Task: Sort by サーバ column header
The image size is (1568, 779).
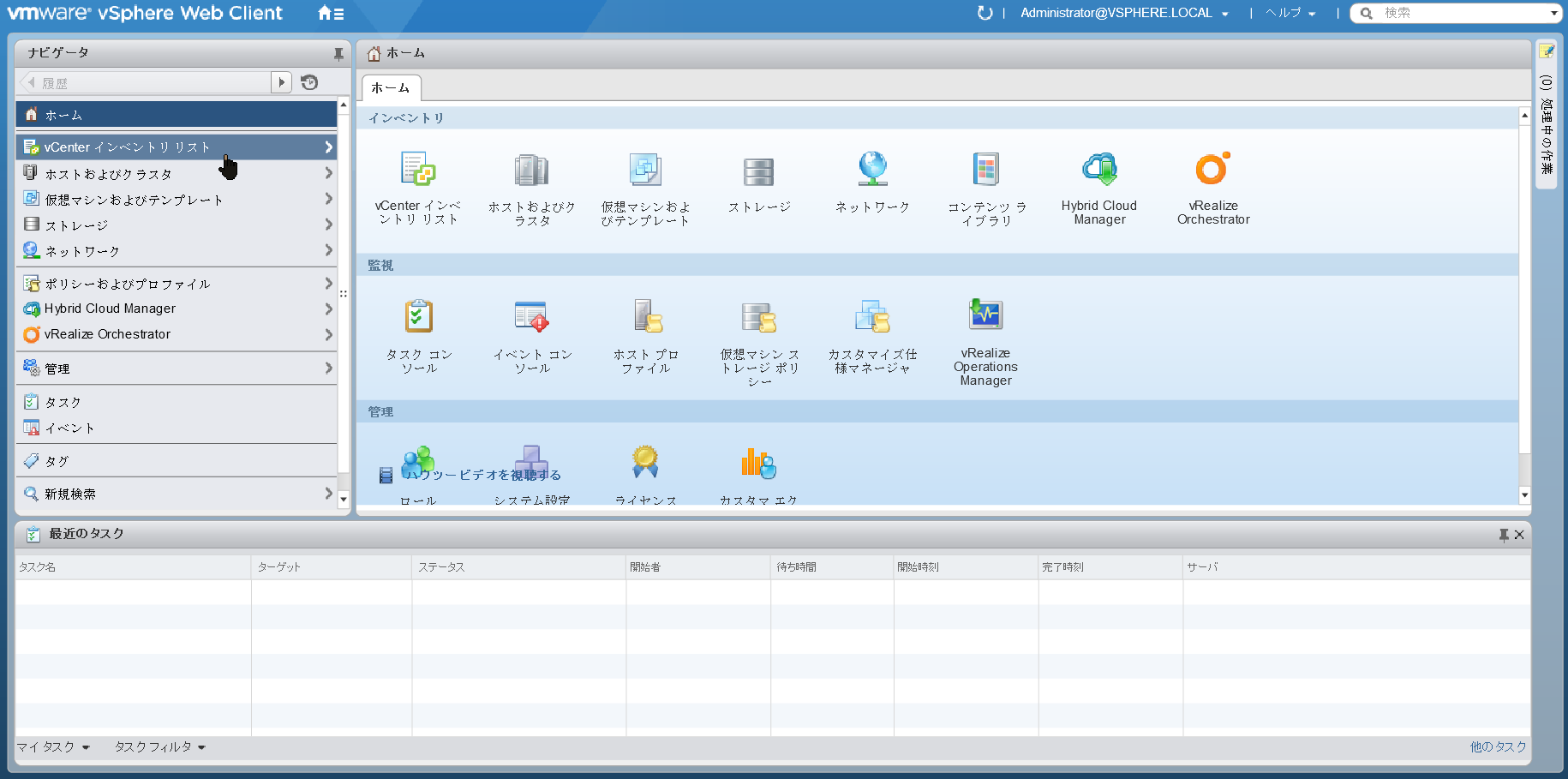Action: [x=1356, y=566]
